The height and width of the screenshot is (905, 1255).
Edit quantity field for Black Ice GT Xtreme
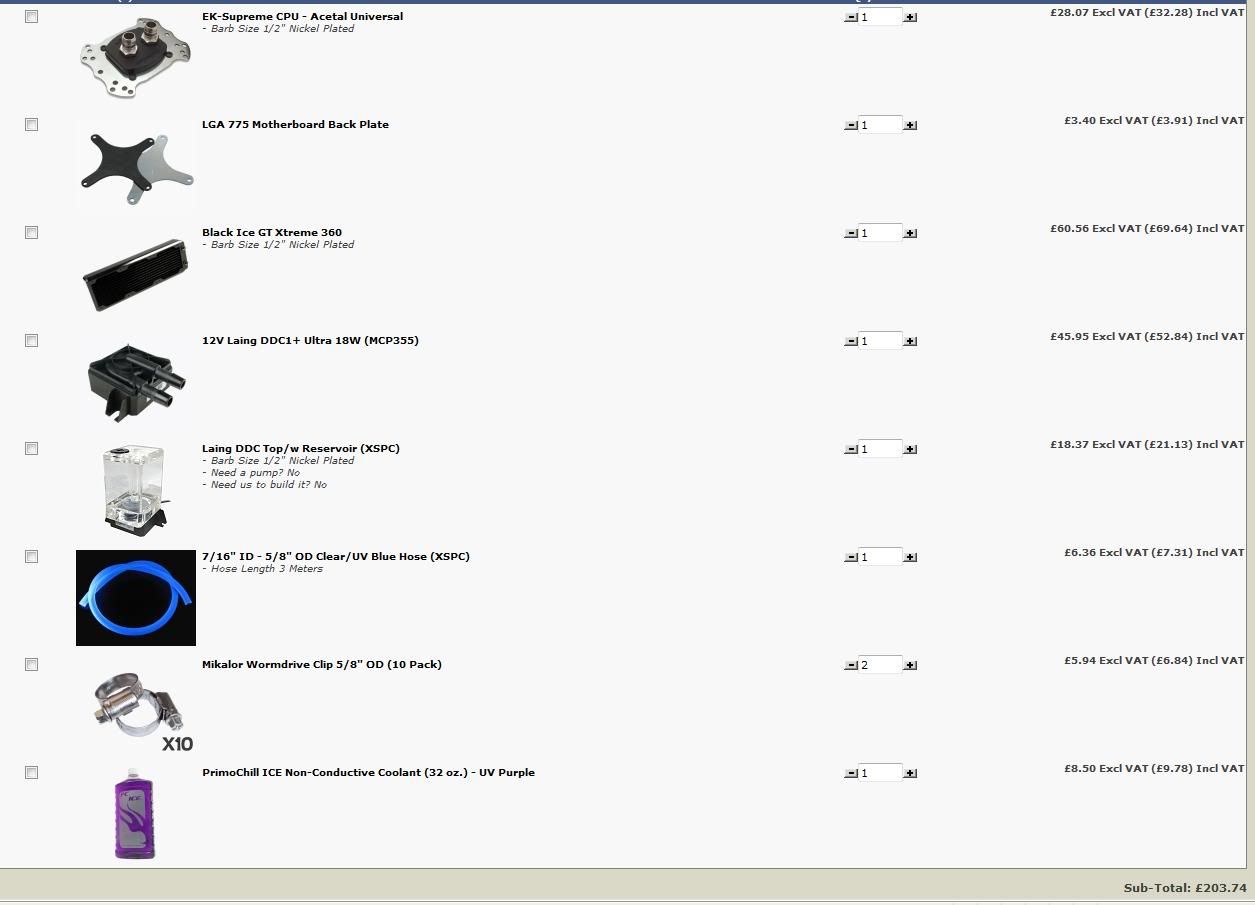pyautogui.click(x=880, y=233)
